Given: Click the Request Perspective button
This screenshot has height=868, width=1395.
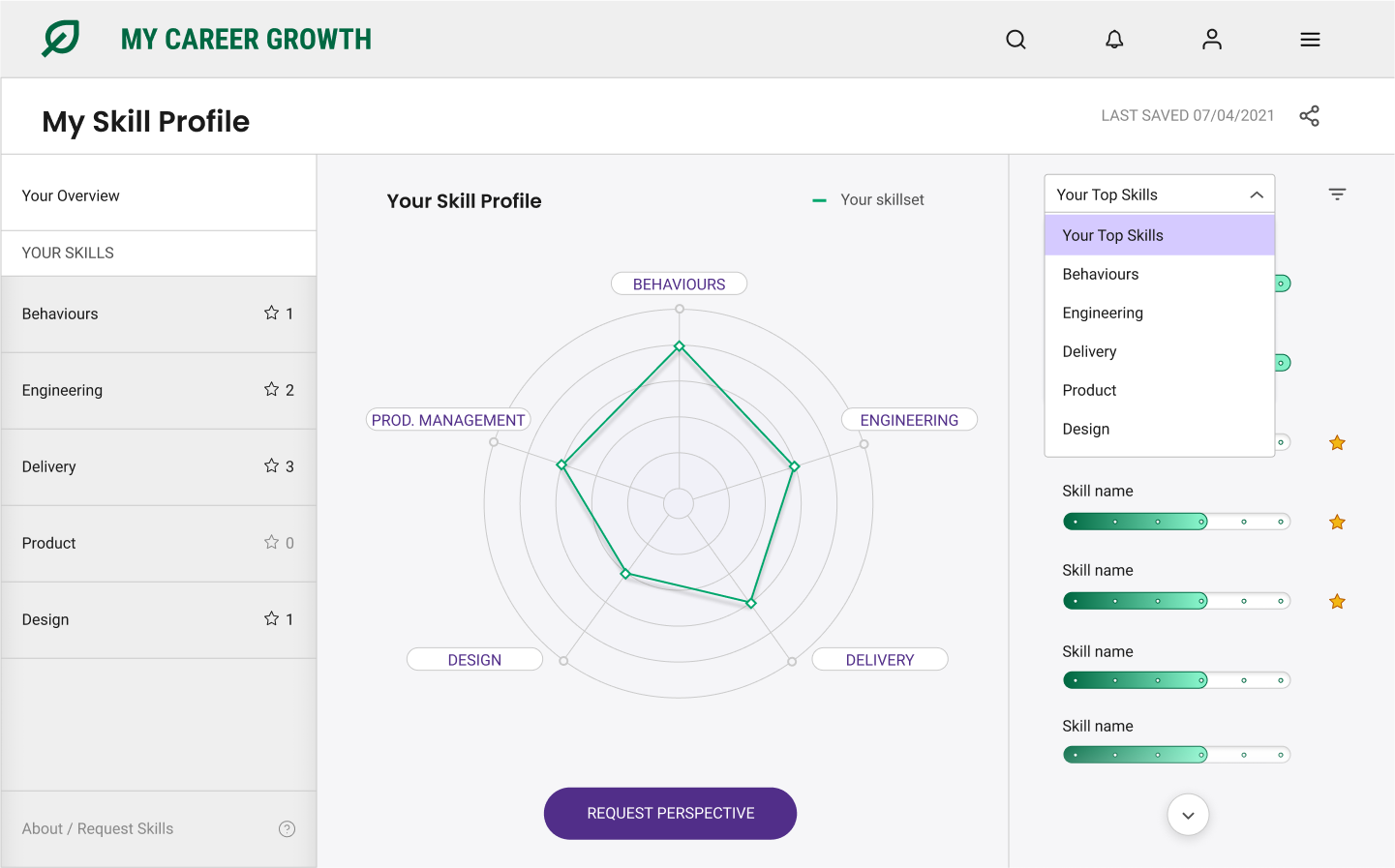Looking at the screenshot, I should [670, 814].
